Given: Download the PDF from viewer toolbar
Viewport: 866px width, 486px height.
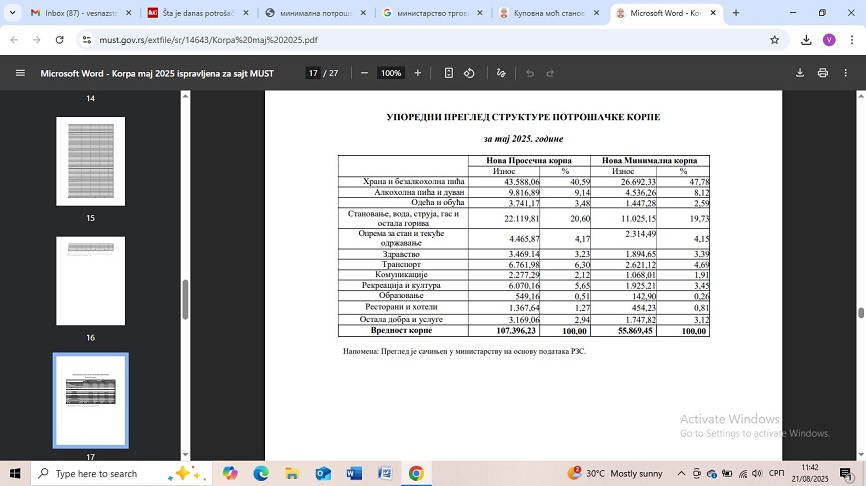Looking at the screenshot, I should click(800, 73).
